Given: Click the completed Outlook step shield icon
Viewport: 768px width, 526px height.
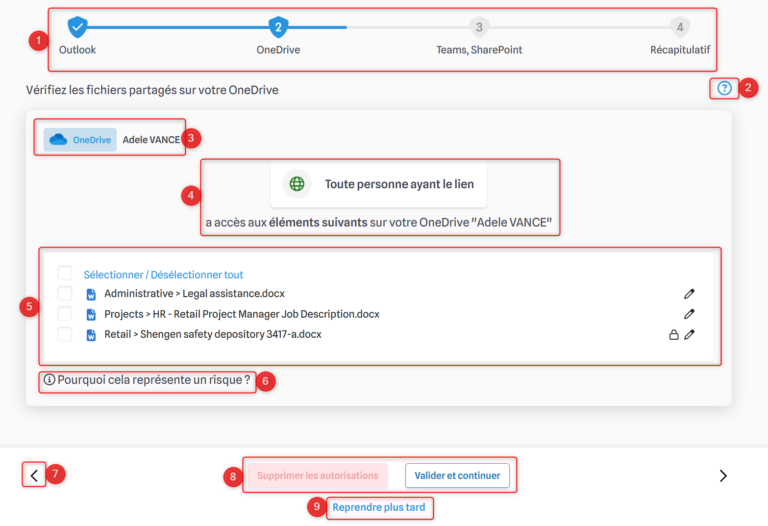Looking at the screenshot, I should click(x=77, y=27).
